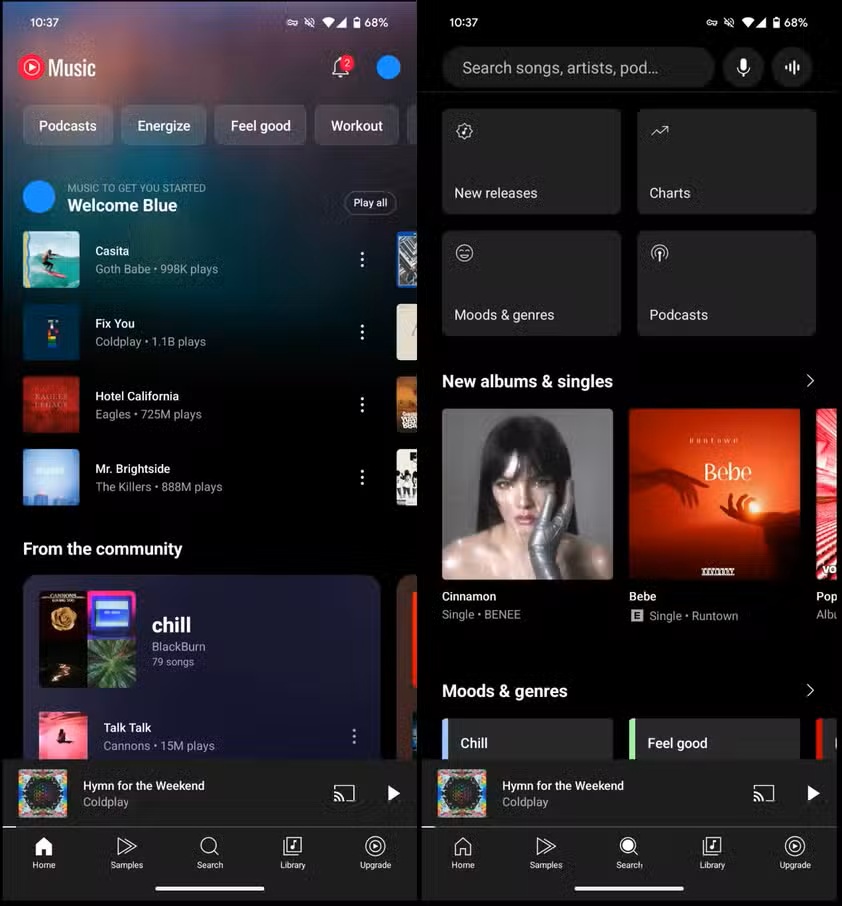The height and width of the screenshot is (906, 842).
Task: Tap the blue profile avatar
Action: point(388,67)
